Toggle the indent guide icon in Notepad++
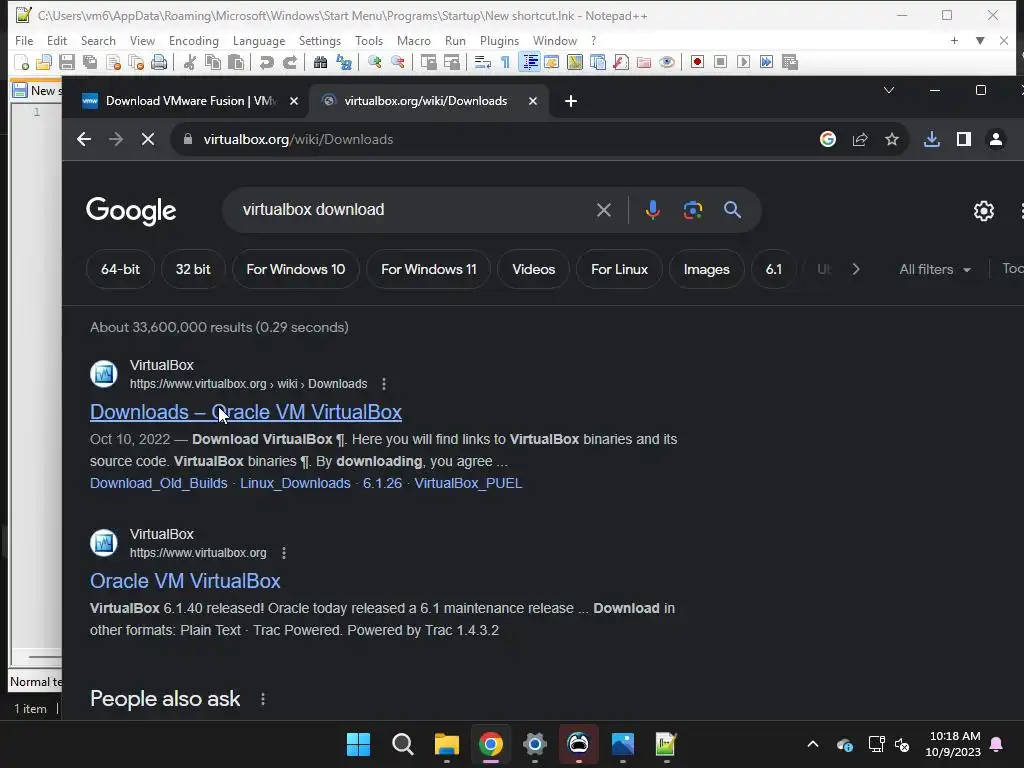 click(x=530, y=62)
